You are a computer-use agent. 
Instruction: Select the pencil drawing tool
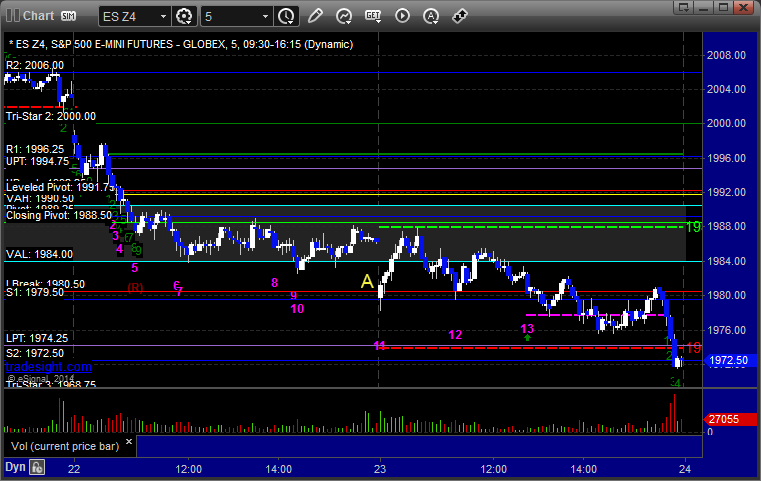315,16
